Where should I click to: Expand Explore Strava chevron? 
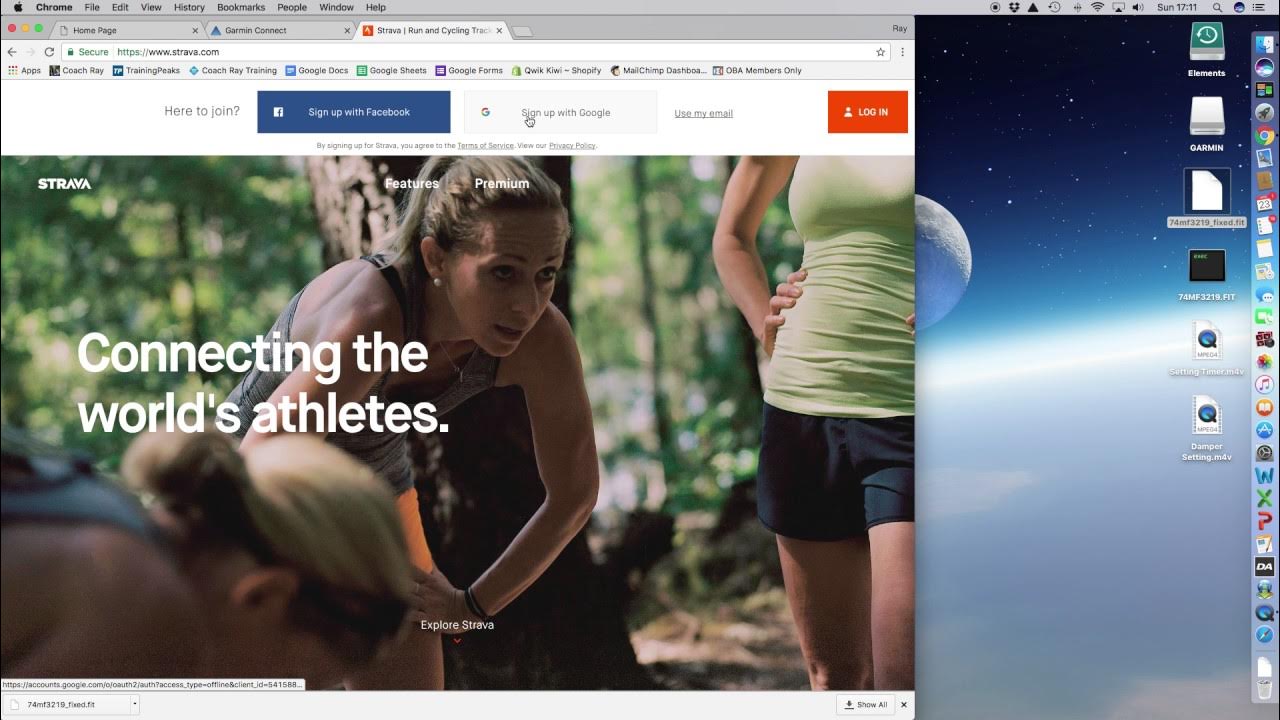pyautogui.click(x=457, y=640)
